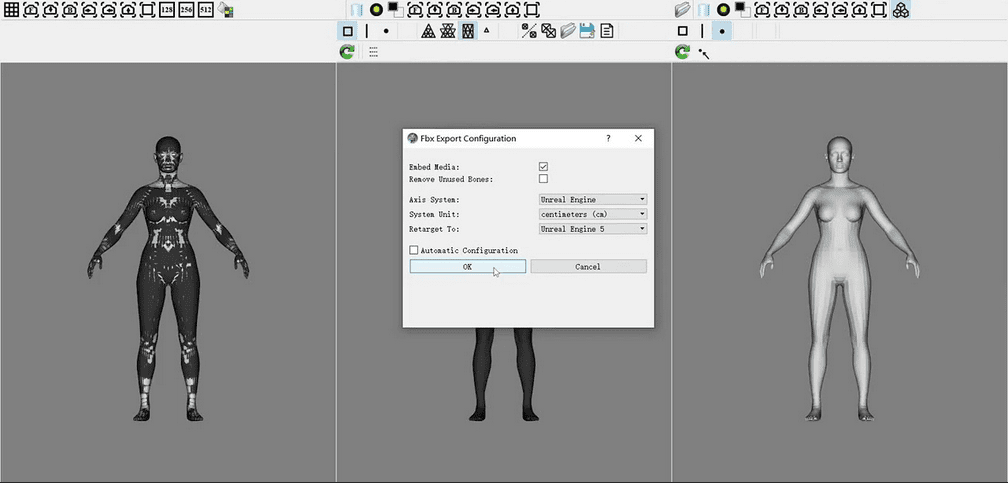Click the list lines icon beside refresh
The image size is (1008, 483).
tap(374, 52)
